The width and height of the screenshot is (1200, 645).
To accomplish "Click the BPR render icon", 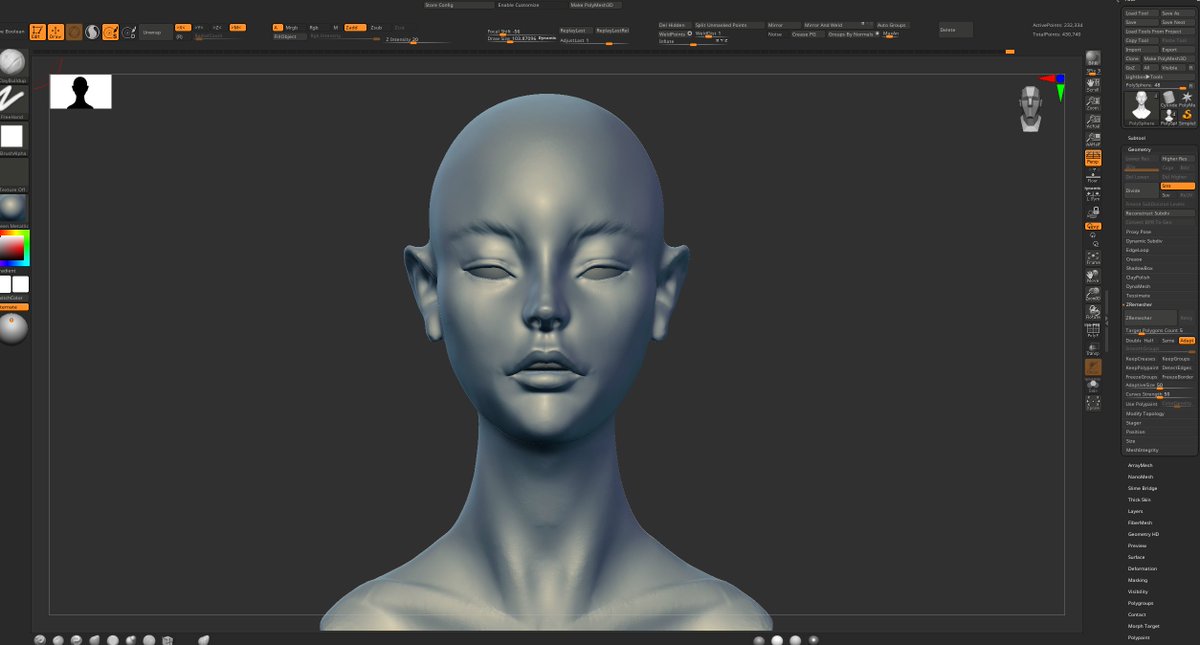I will click(1093, 60).
